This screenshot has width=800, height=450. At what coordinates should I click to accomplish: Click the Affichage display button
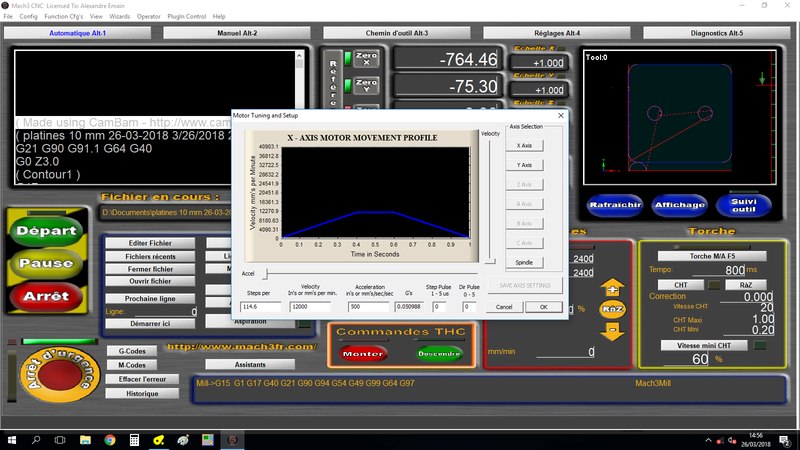coord(680,205)
